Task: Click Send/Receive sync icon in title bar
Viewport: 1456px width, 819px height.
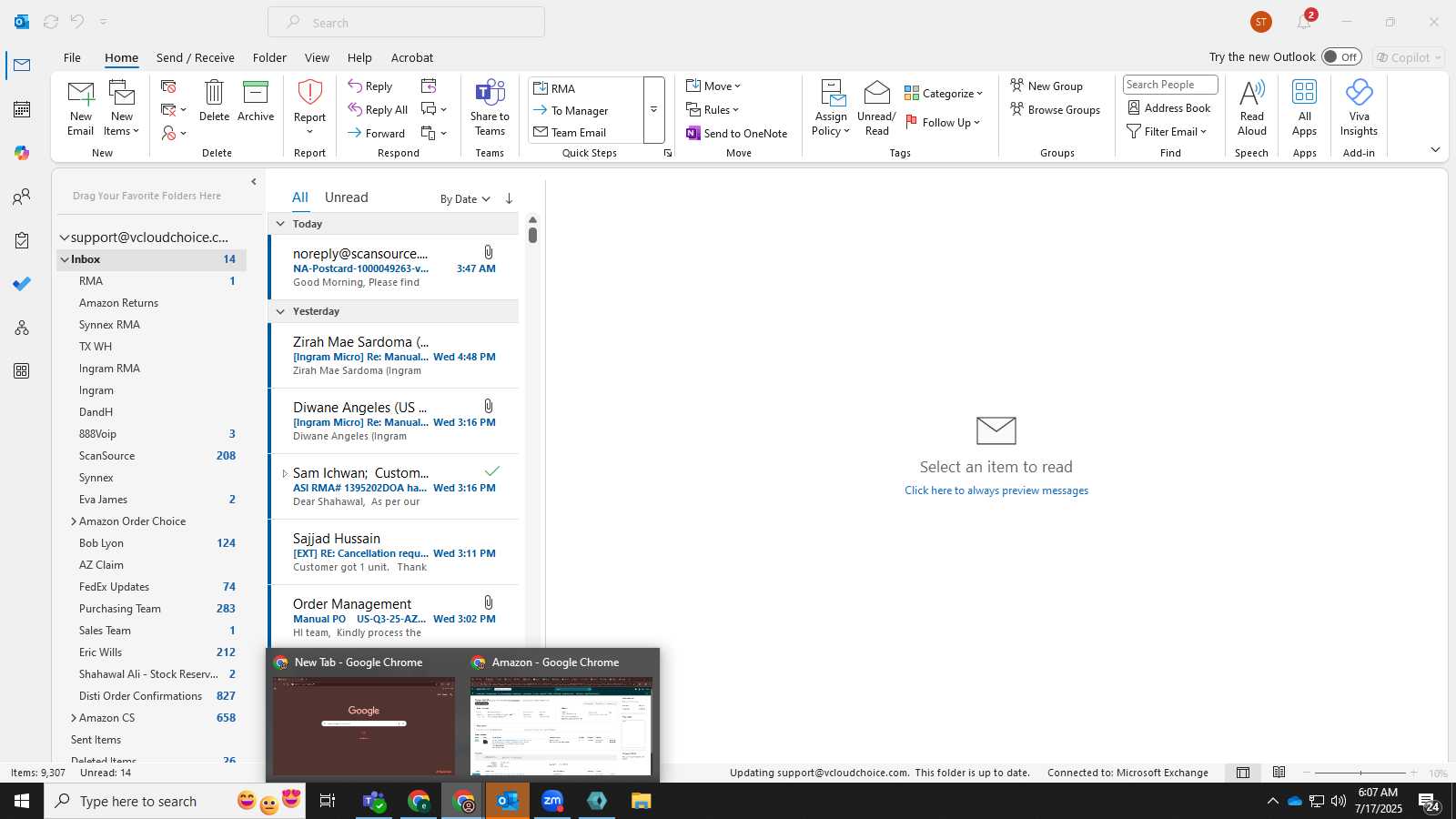Action: tap(51, 22)
